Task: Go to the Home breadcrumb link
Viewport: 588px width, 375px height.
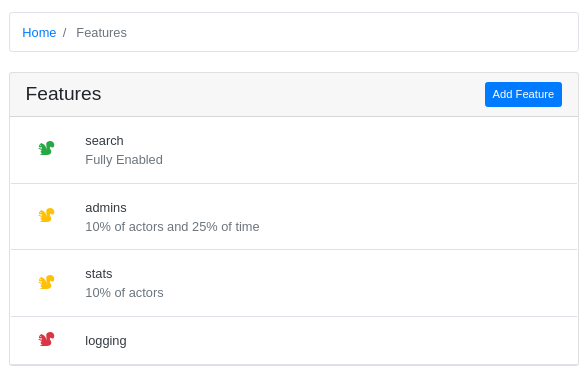Action: [x=39, y=33]
